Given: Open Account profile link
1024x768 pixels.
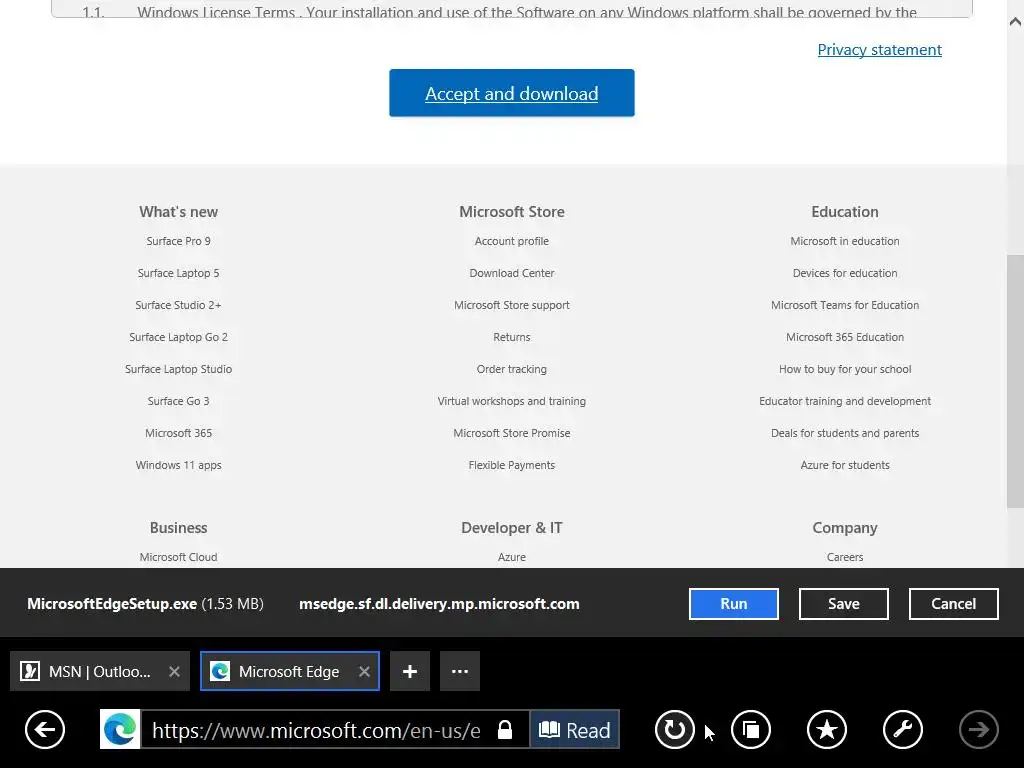Looking at the screenshot, I should click(x=512, y=241).
